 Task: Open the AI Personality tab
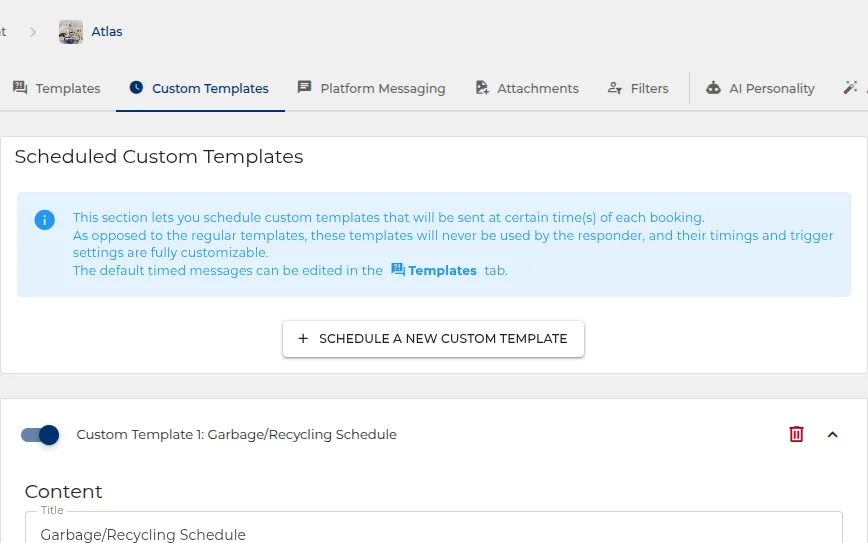tap(761, 88)
